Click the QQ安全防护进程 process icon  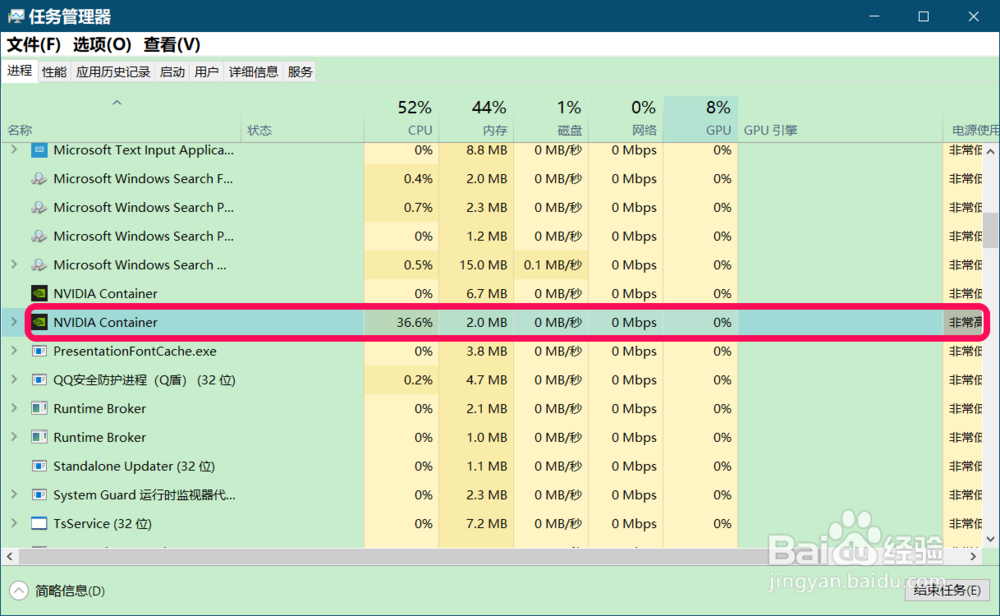[39, 380]
